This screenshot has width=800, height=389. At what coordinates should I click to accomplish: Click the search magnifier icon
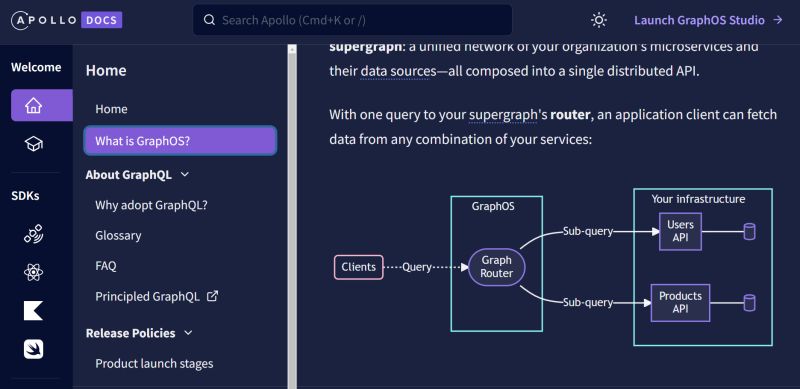(209, 20)
